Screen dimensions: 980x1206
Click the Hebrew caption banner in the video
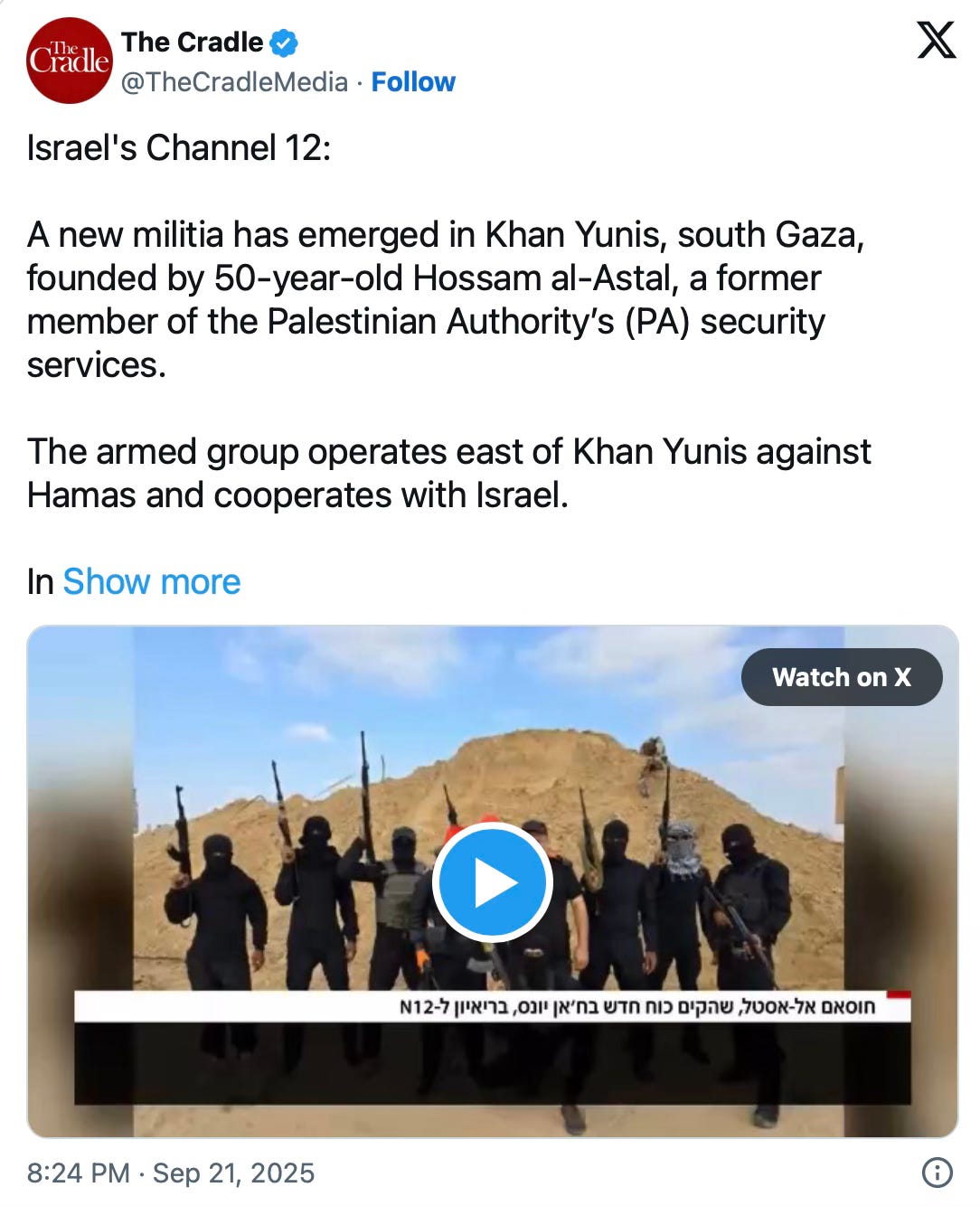(x=493, y=1006)
